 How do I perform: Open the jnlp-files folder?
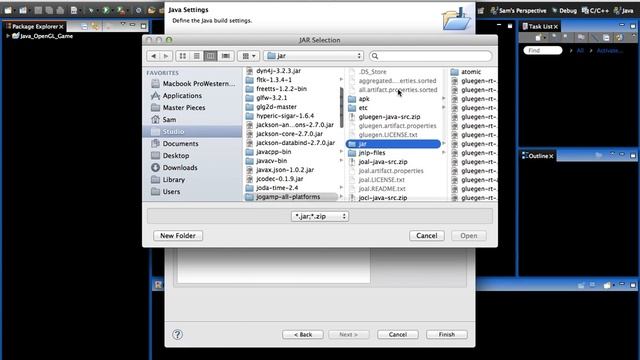pos(372,153)
